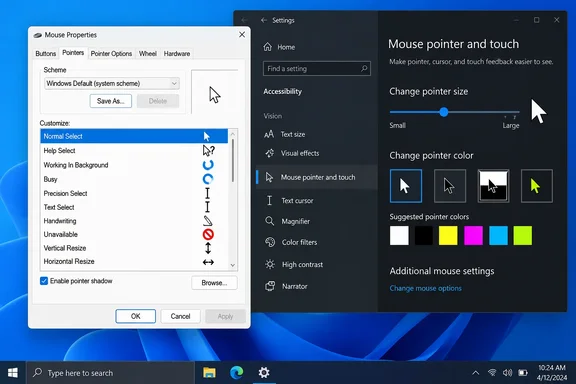576x384 pixels.
Task: Click Cancel in Mouse Properties
Action: click(180, 316)
